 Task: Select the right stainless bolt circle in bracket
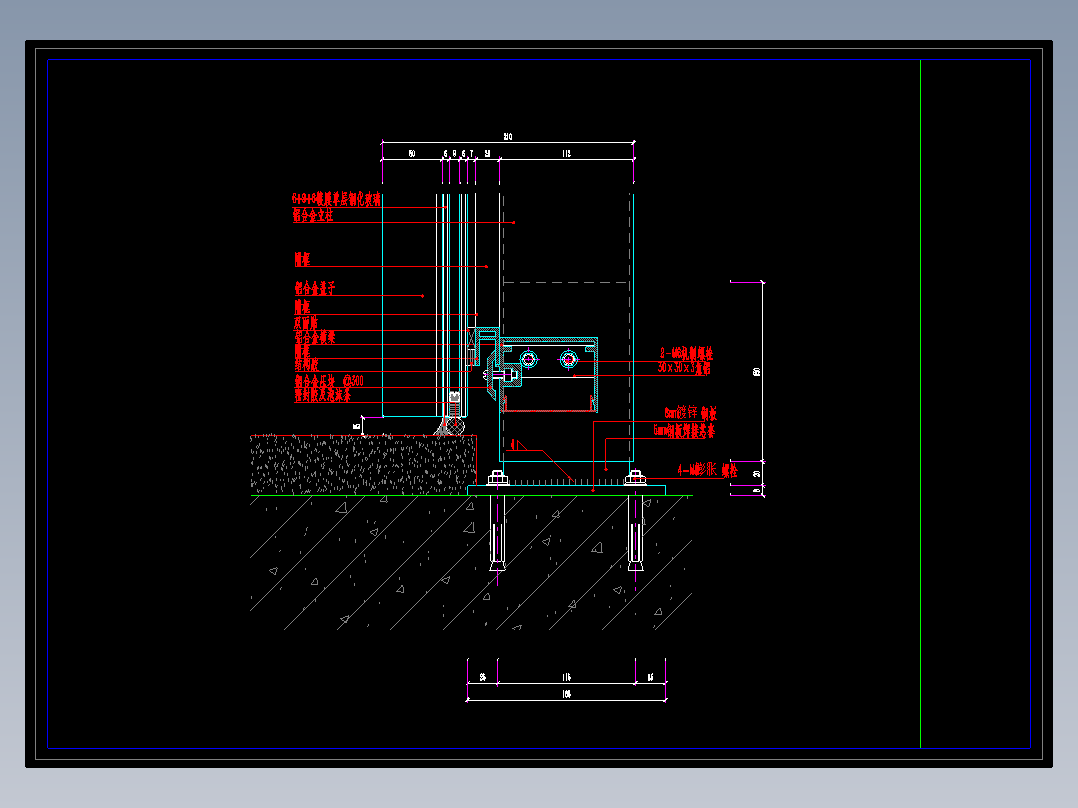[569, 359]
